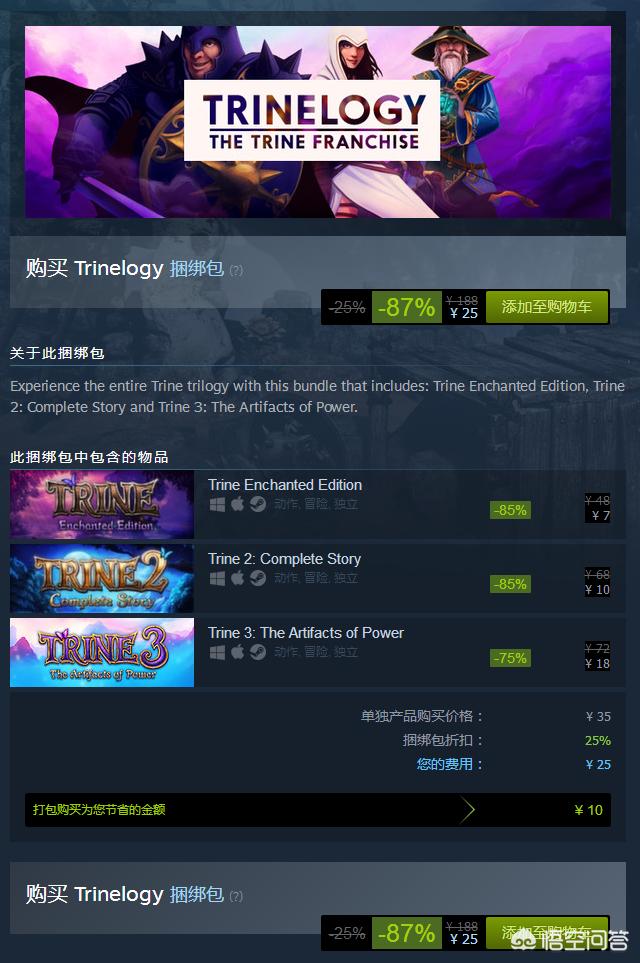This screenshot has width=640, height=963.
Task: Click Trine Enchanted Edition thumbnail
Action: click(x=102, y=504)
